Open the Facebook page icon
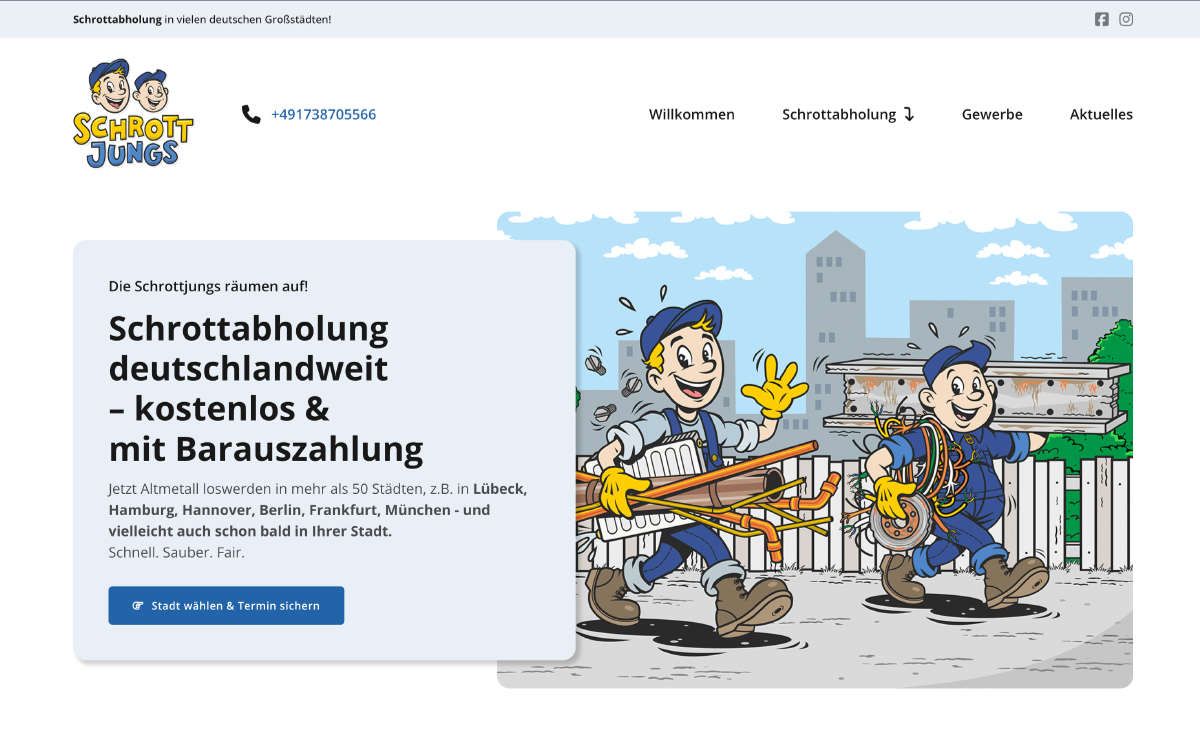This screenshot has height=750, width=1200. 1101,19
